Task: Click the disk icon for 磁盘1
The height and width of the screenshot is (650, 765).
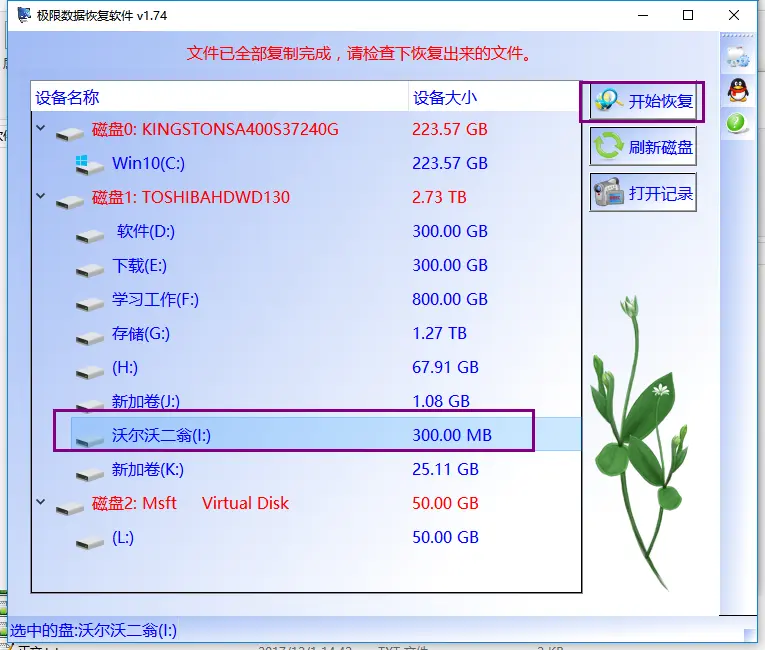Action: click(x=69, y=202)
